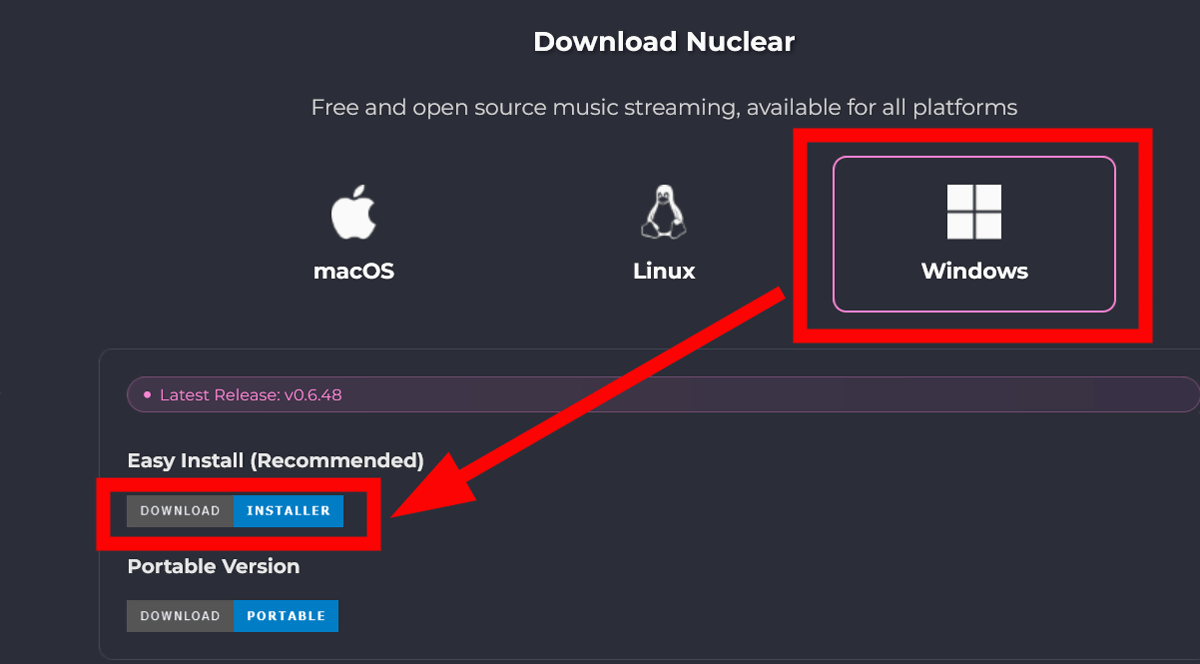Select the macOS platform label
Image resolution: width=1200 pixels, height=664 pixels.
coord(353,271)
